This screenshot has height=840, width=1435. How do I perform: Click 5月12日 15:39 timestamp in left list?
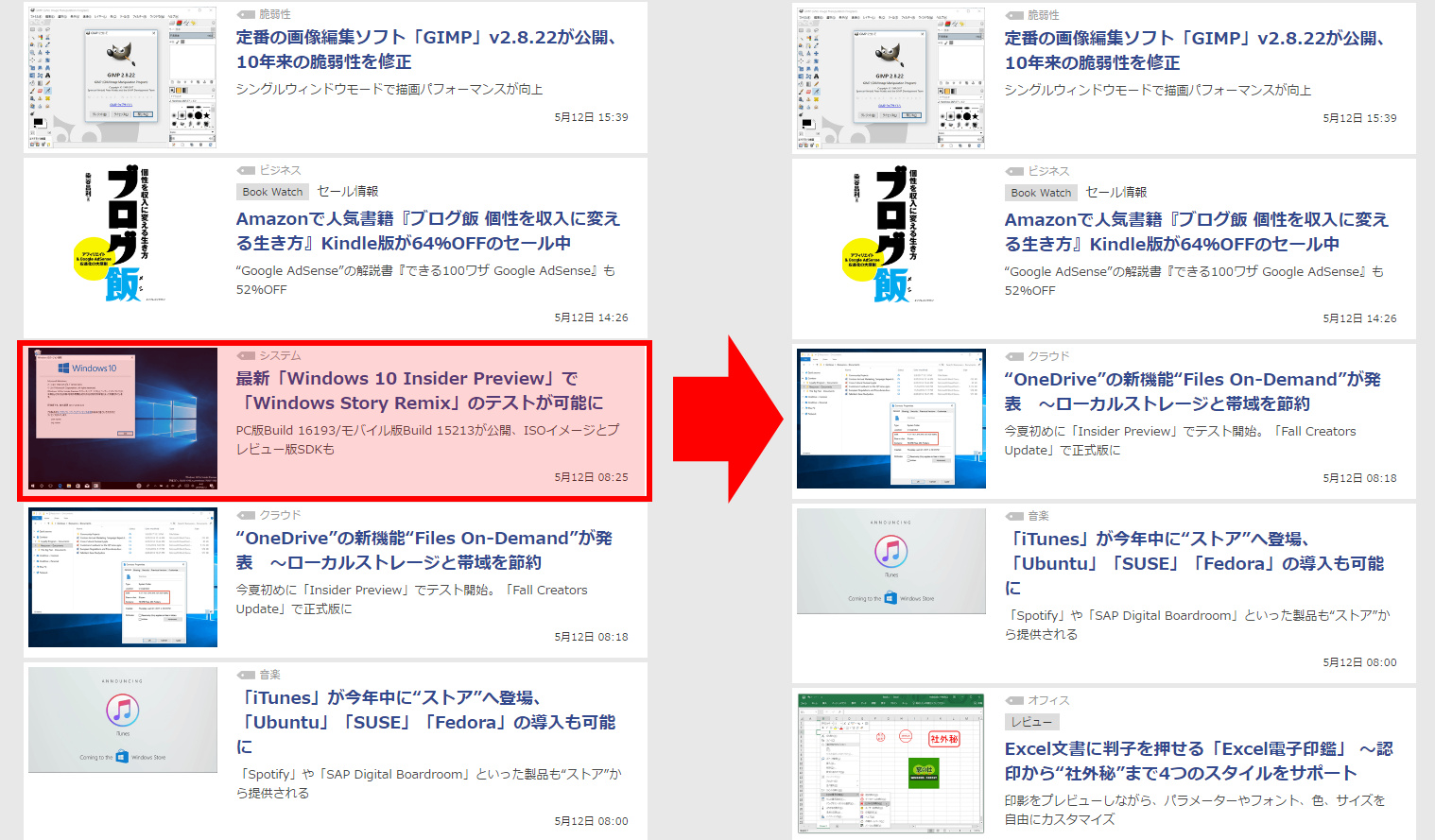click(591, 117)
